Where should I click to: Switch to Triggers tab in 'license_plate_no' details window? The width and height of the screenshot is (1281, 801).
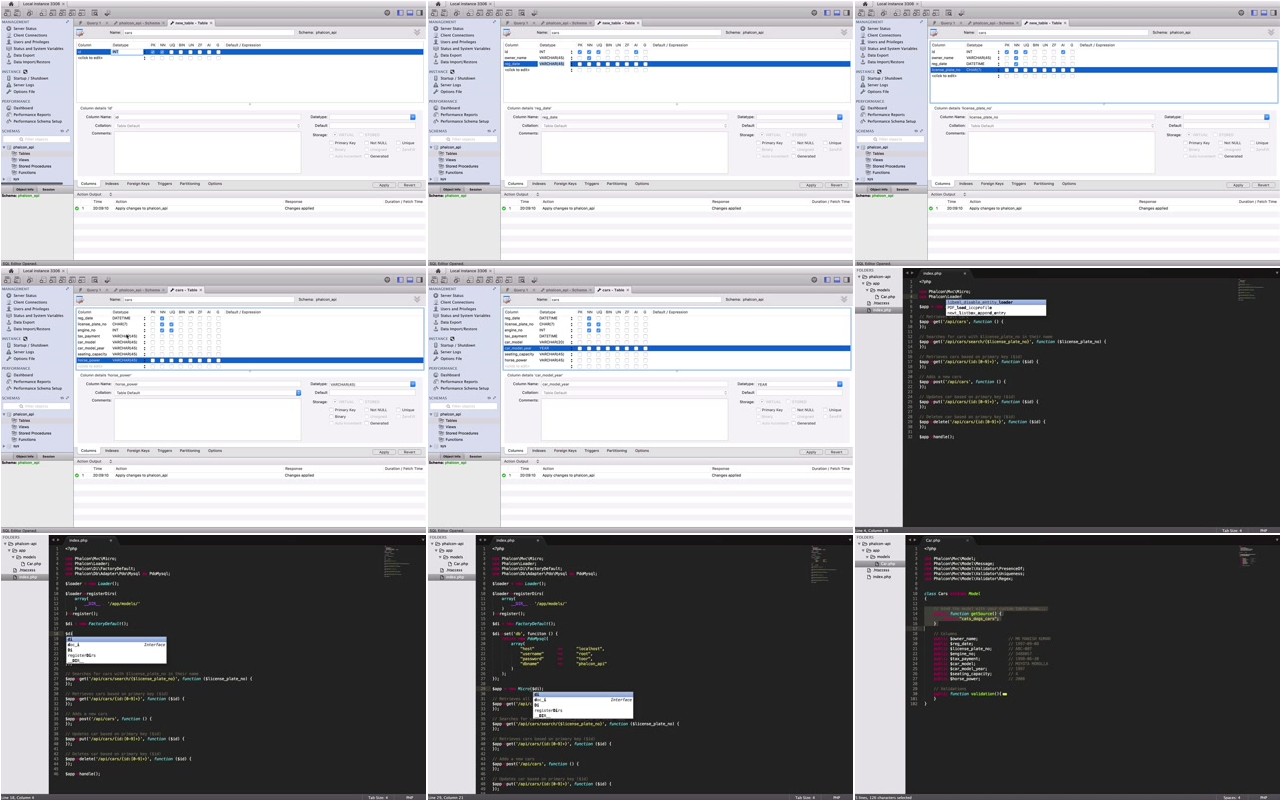pyautogui.click(x=1018, y=184)
